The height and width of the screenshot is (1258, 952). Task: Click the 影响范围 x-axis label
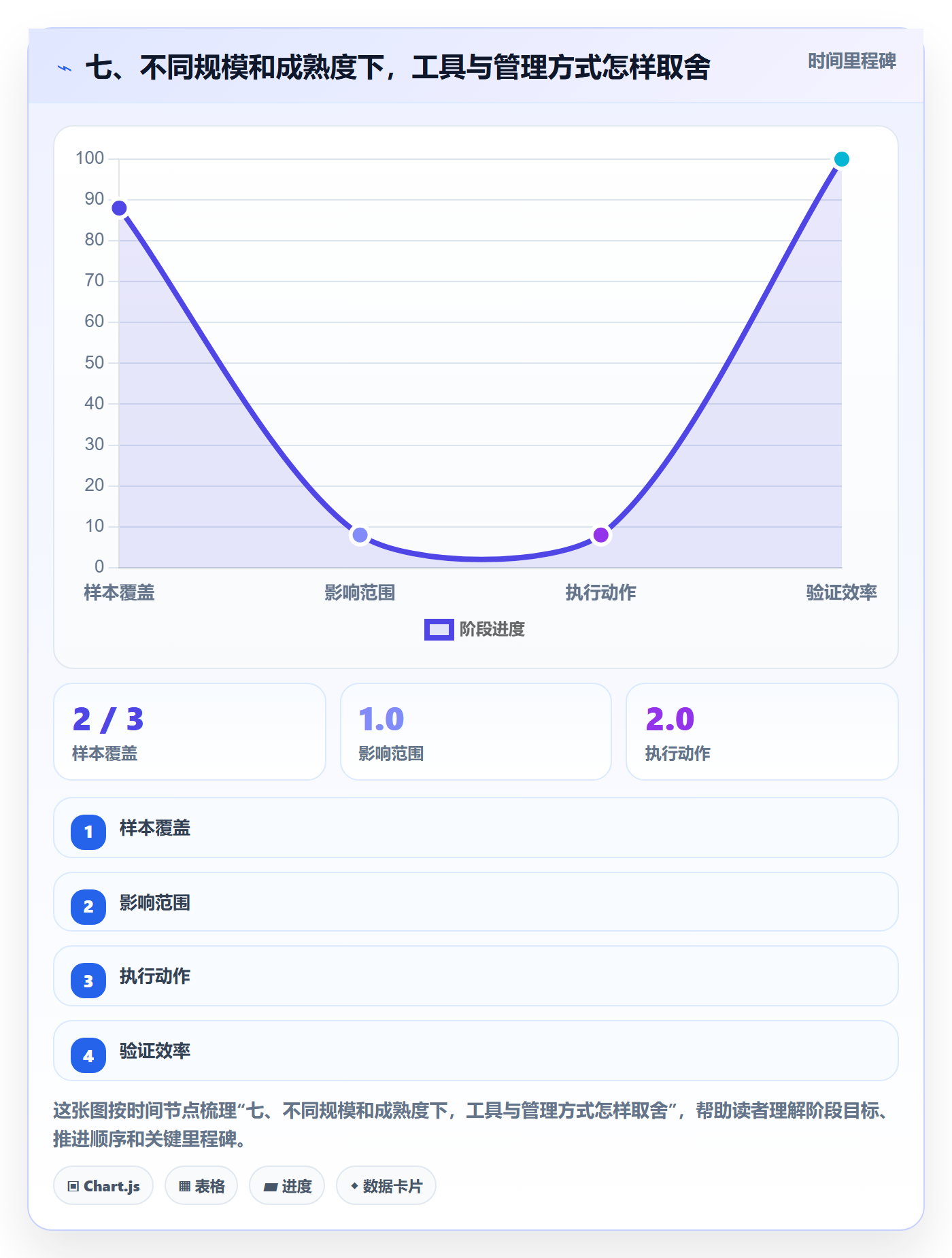click(360, 593)
